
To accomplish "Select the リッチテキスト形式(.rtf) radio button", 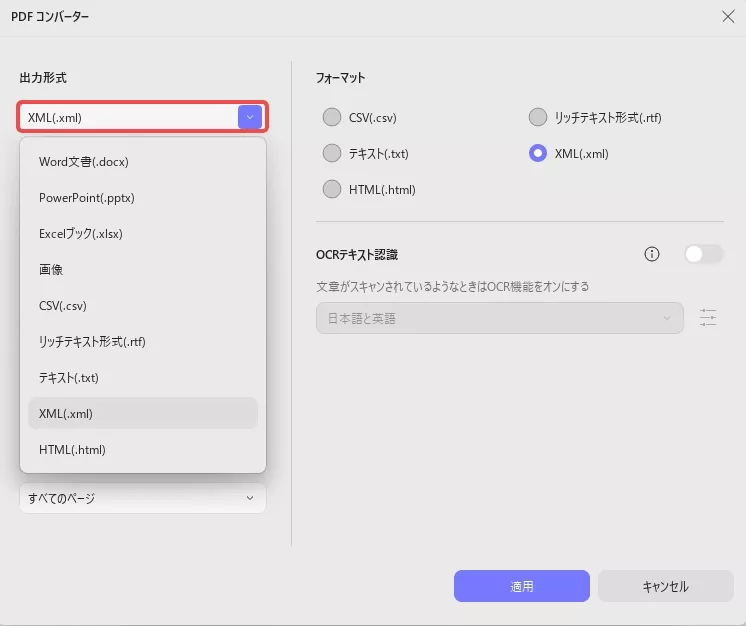I will click(x=538, y=117).
